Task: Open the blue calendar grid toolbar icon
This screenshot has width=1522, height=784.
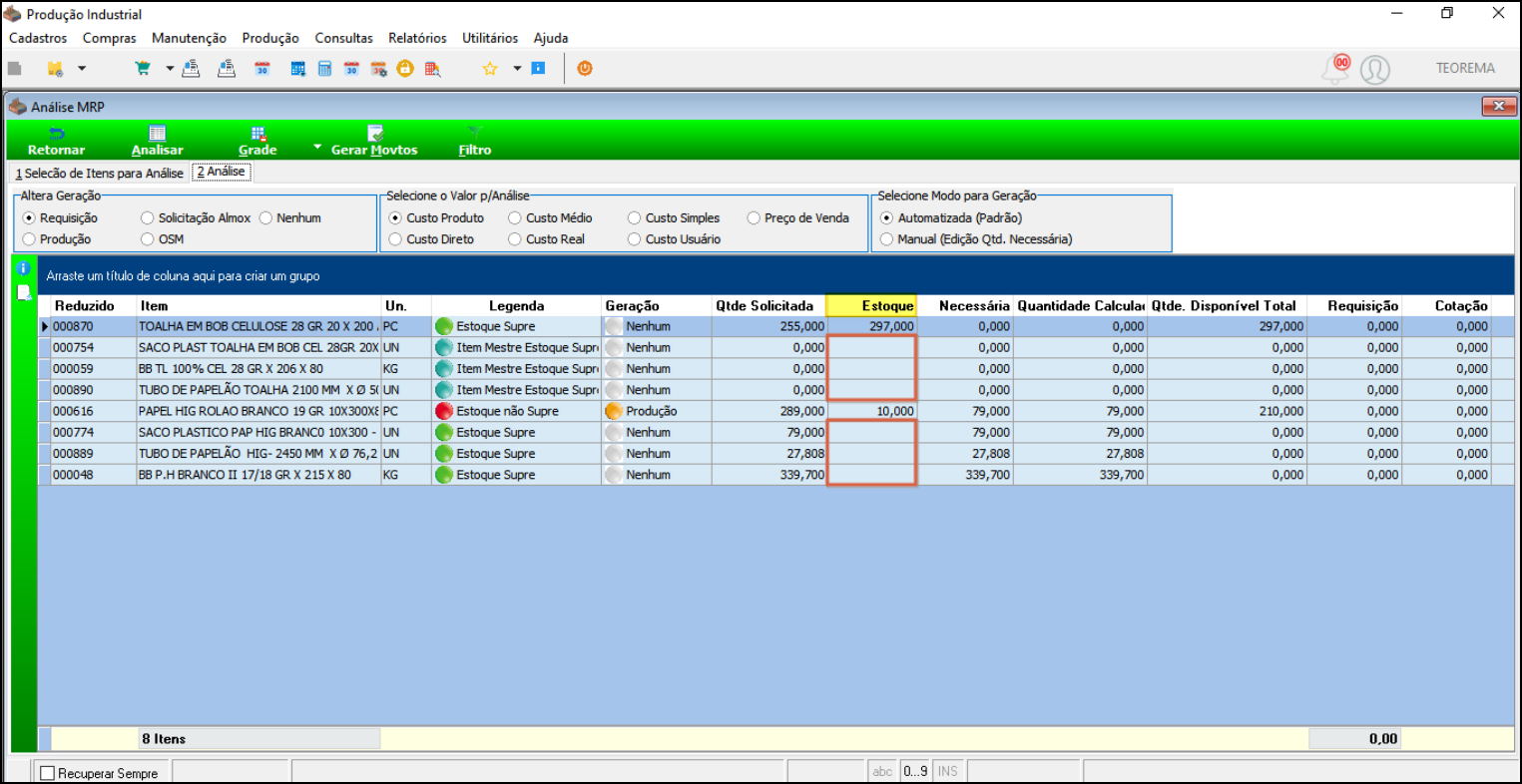Action: pos(297,69)
